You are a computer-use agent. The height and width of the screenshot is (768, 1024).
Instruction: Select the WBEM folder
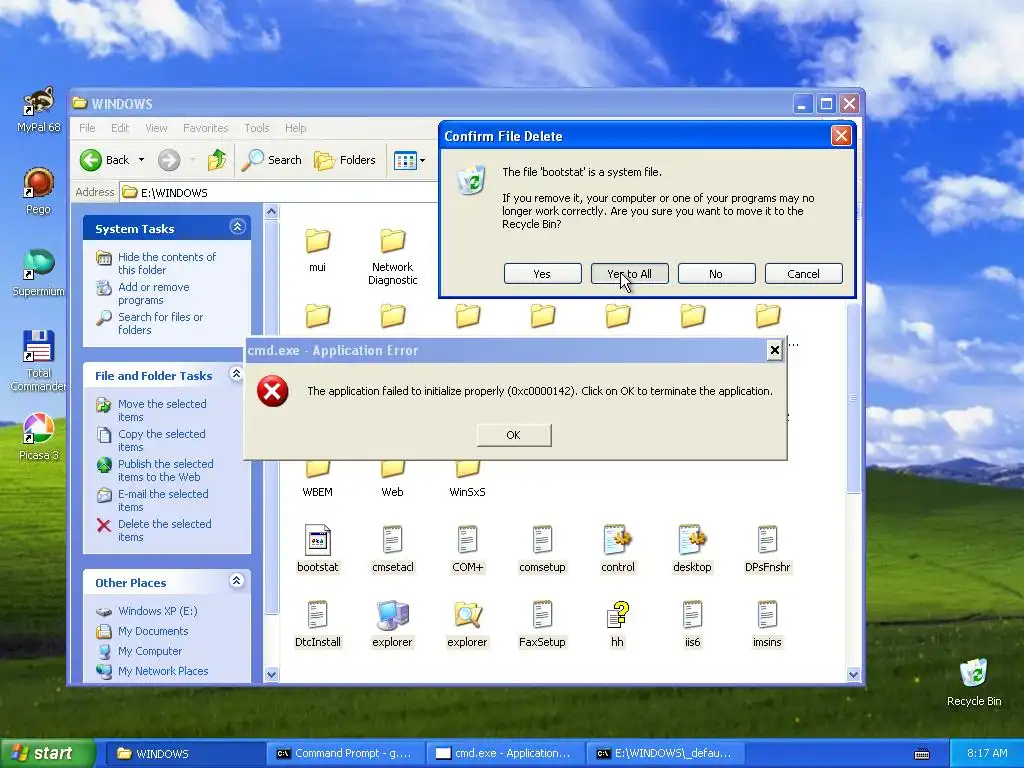[x=317, y=480]
